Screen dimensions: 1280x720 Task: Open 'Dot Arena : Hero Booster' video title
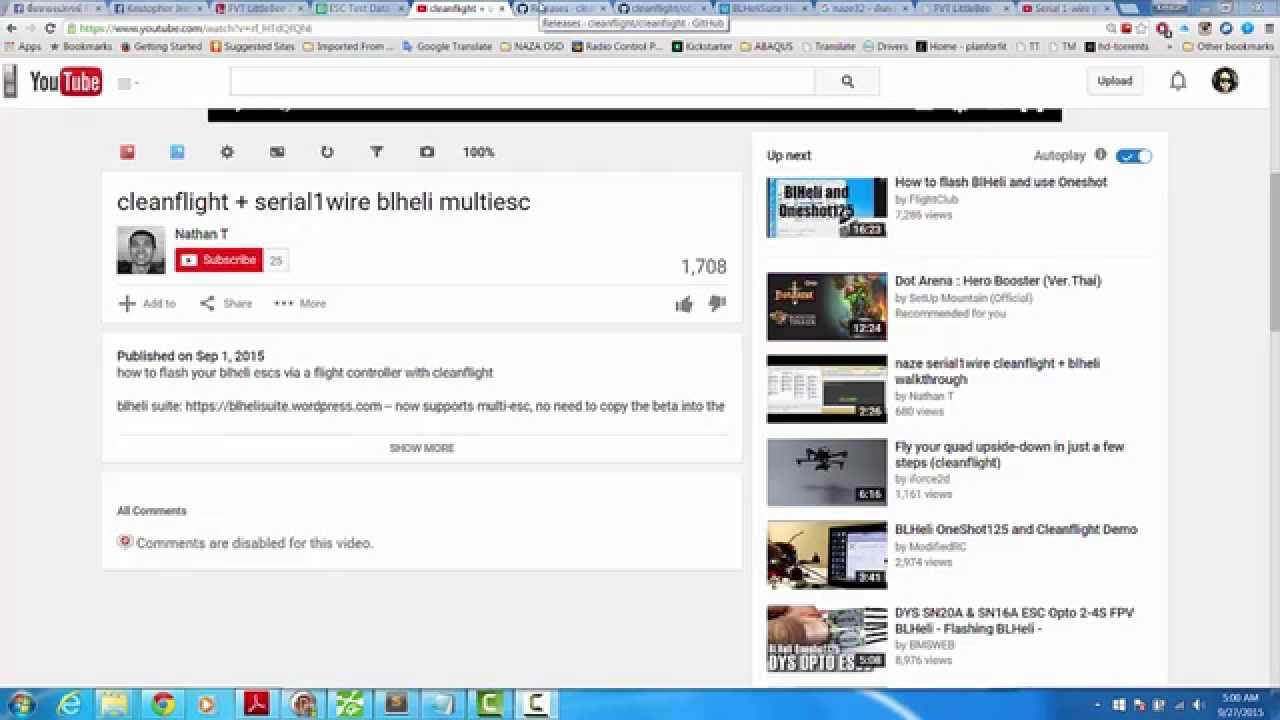point(998,281)
